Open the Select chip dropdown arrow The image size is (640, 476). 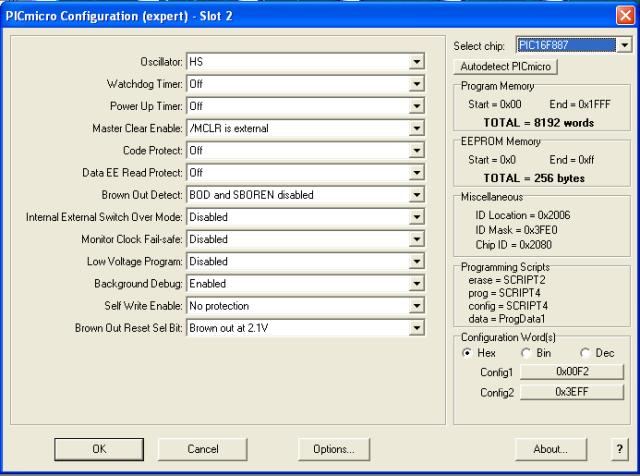(x=624, y=45)
